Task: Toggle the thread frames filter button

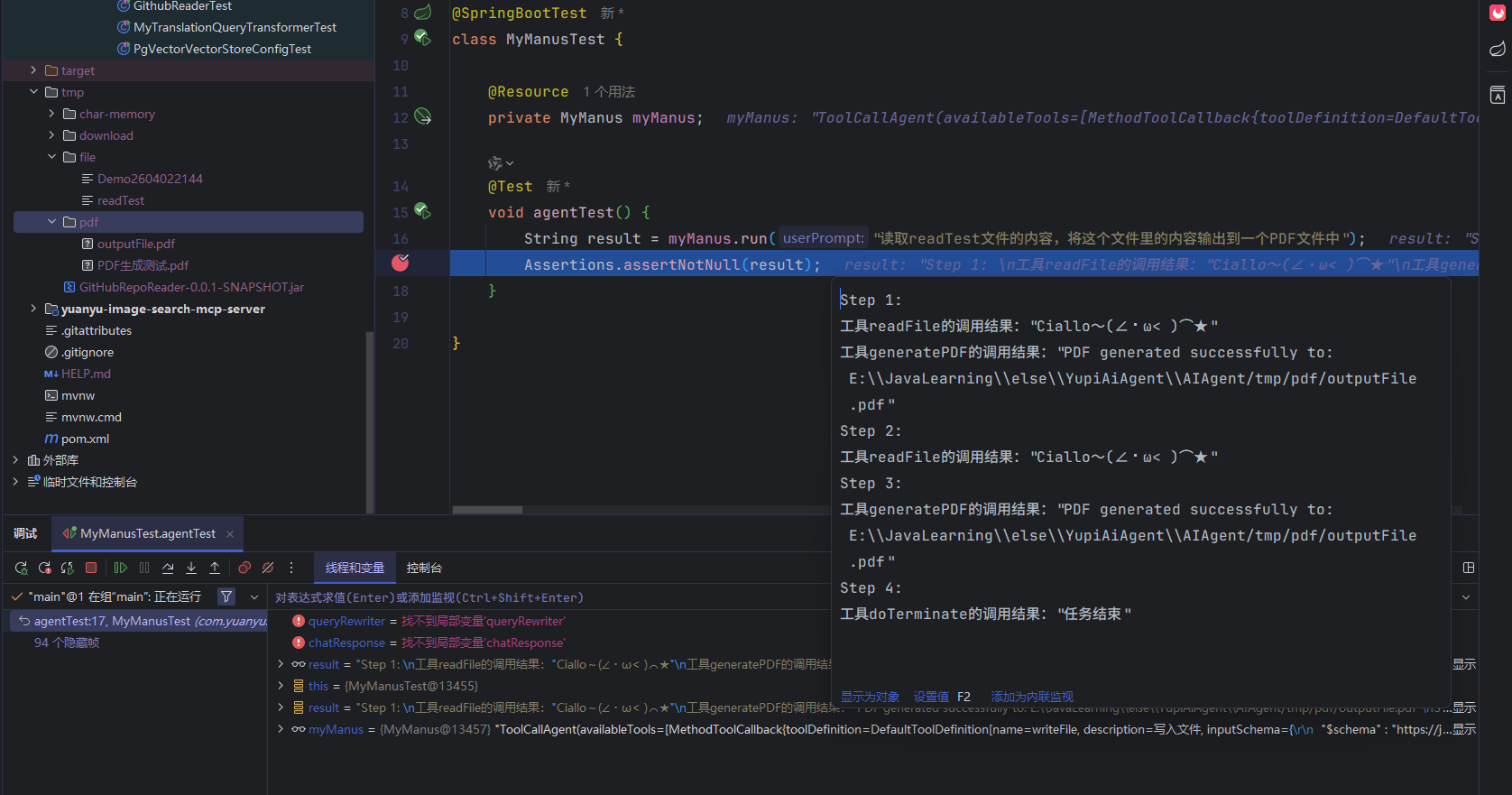Action: (x=226, y=596)
